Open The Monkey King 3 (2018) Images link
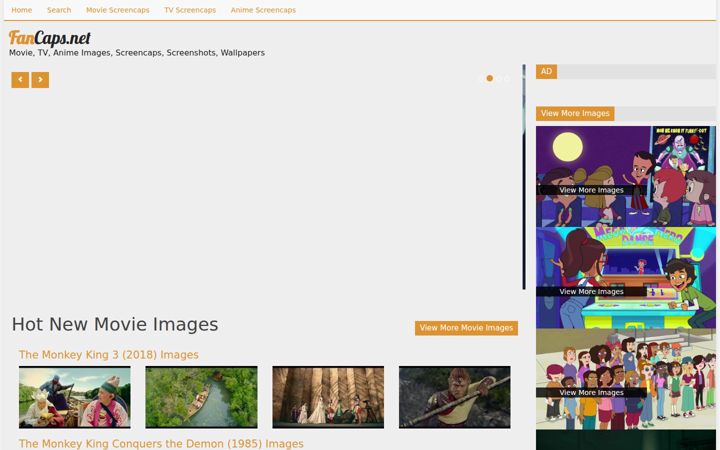The width and height of the screenshot is (720, 450). coord(109,355)
